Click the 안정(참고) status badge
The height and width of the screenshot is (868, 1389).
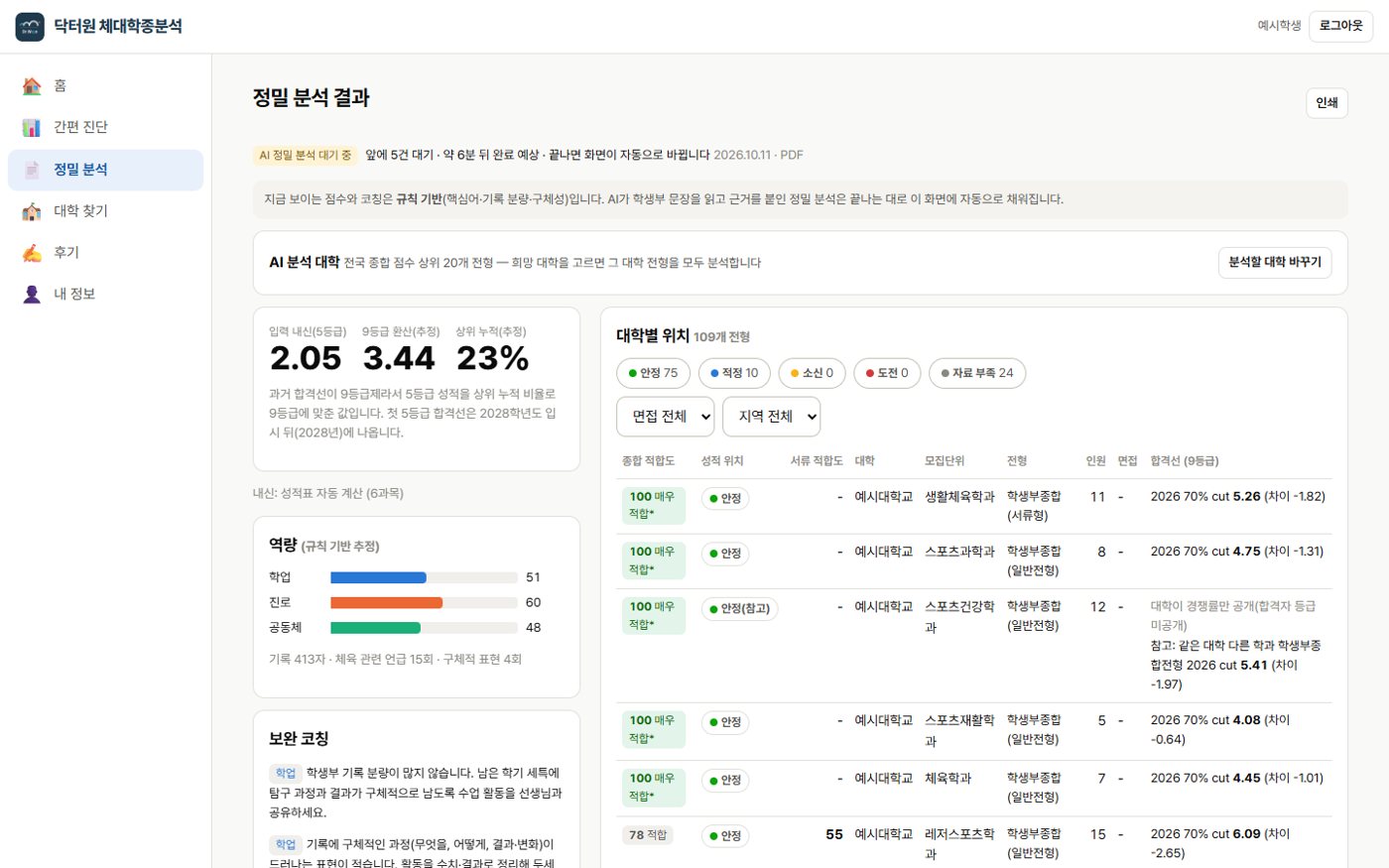tap(739, 609)
